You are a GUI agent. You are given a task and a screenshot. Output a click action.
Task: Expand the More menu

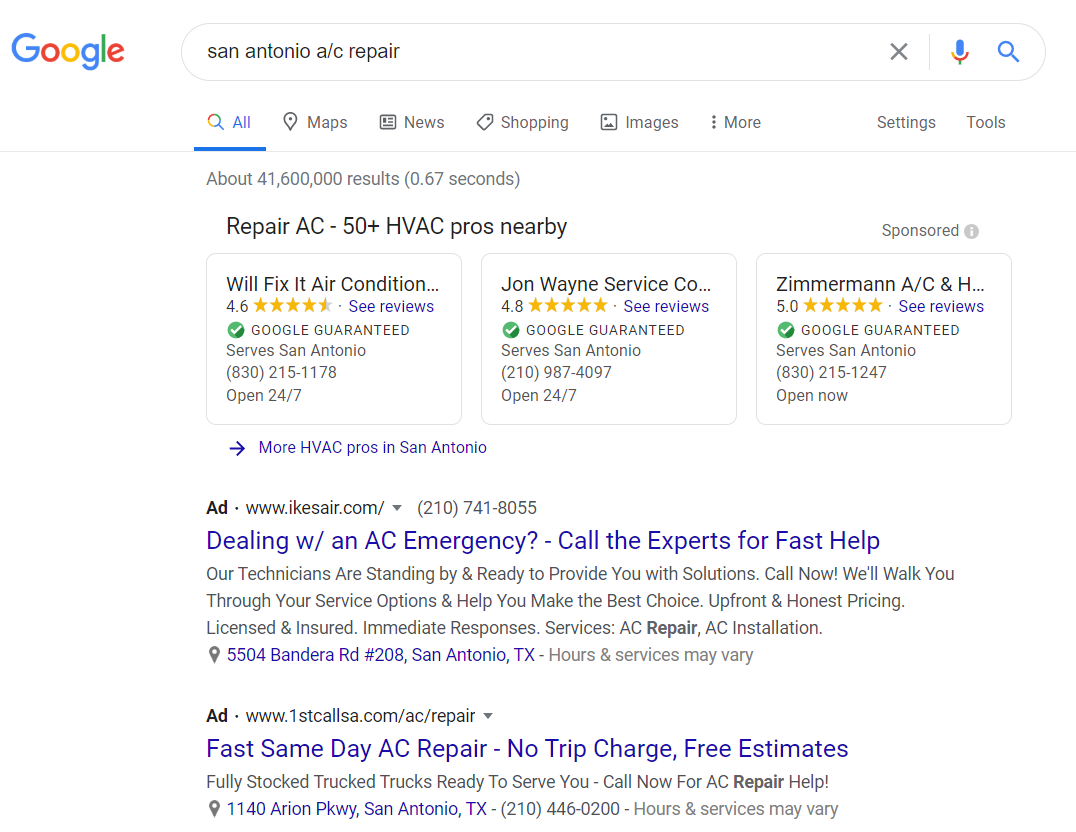[x=736, y=123]
